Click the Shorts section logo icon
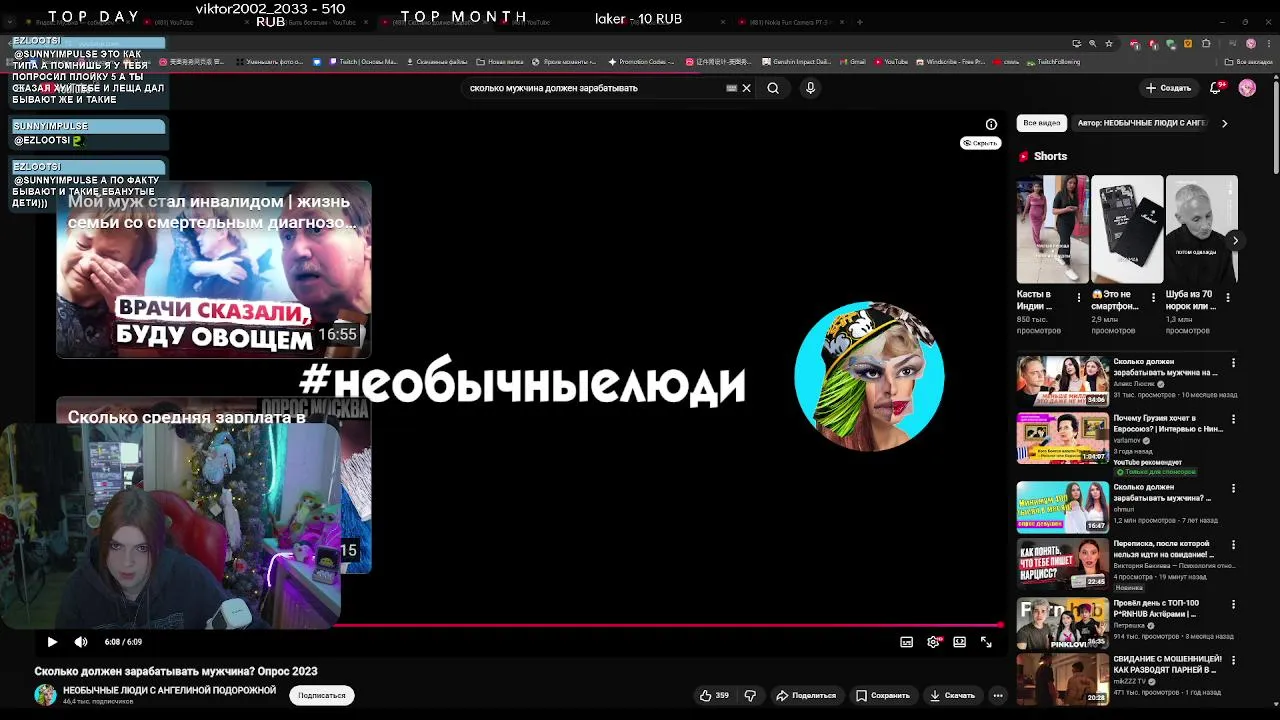Viewport: 1280px width, 720px height. [1024, 156]
